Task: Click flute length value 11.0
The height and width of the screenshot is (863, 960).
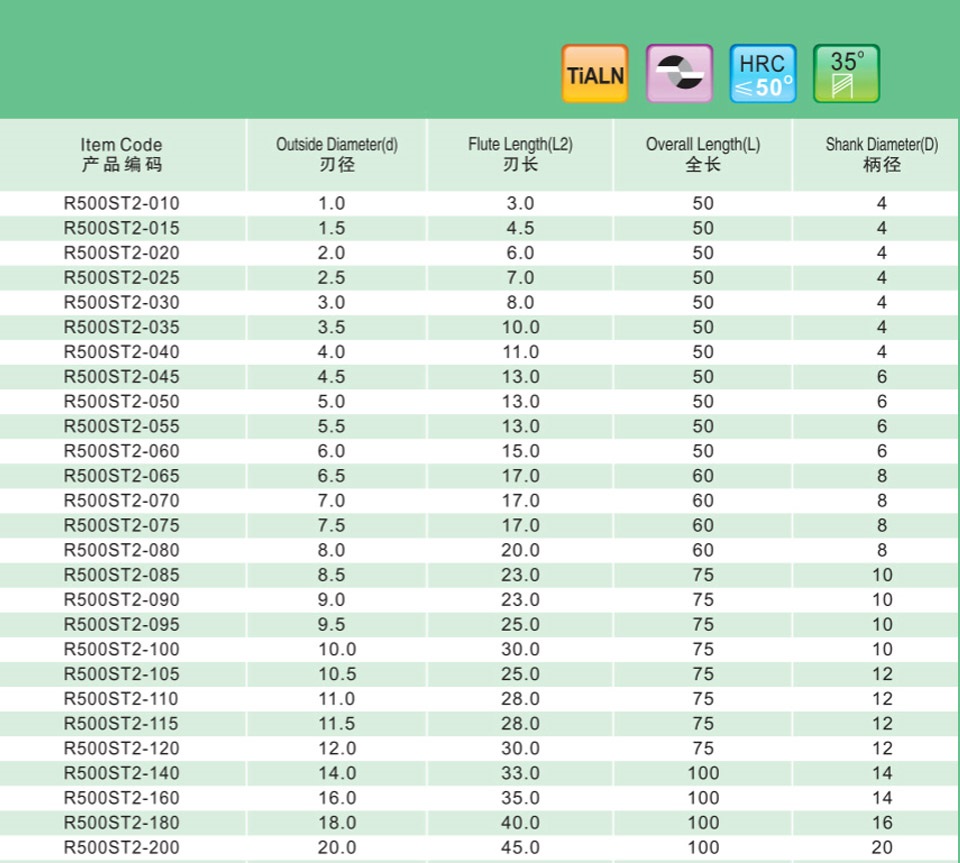Action: pos(520,352)
